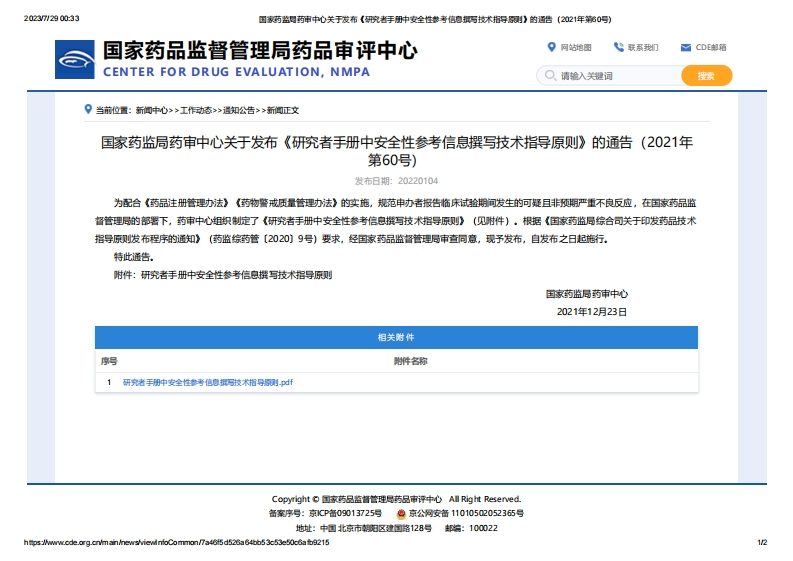Open the 联系我们 link
The image size is (793, 561).
tap(643, 48)
